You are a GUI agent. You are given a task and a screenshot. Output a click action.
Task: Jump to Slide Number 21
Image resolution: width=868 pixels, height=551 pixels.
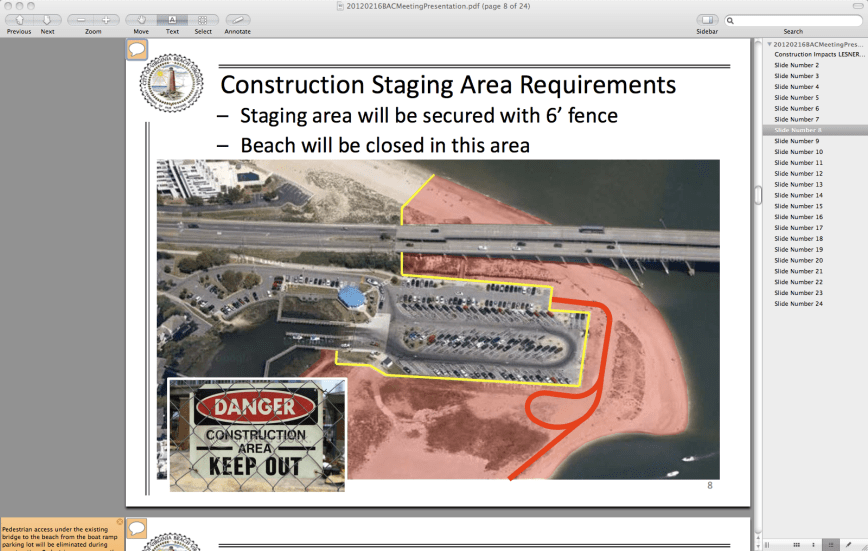pos(798,271)
